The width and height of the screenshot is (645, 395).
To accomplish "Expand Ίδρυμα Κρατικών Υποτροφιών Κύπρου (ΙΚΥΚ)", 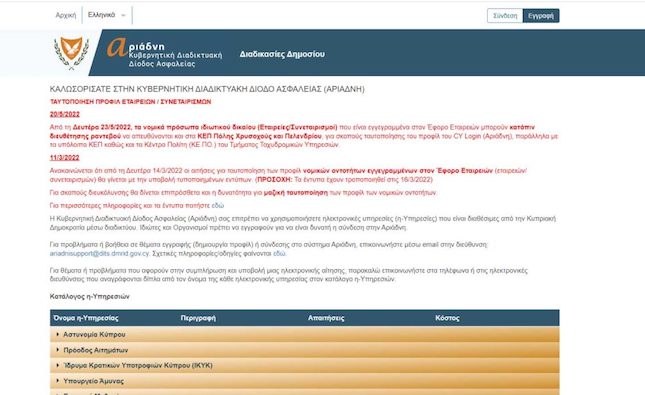I will 304,365.
